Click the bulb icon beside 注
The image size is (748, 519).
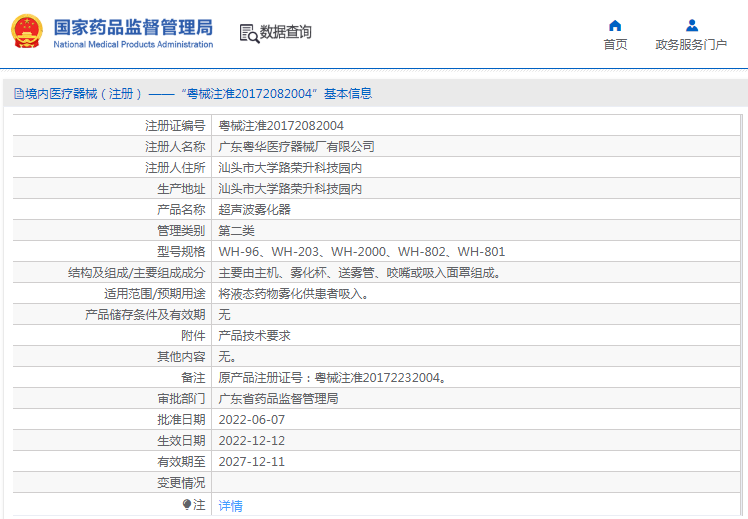(187, 504)
